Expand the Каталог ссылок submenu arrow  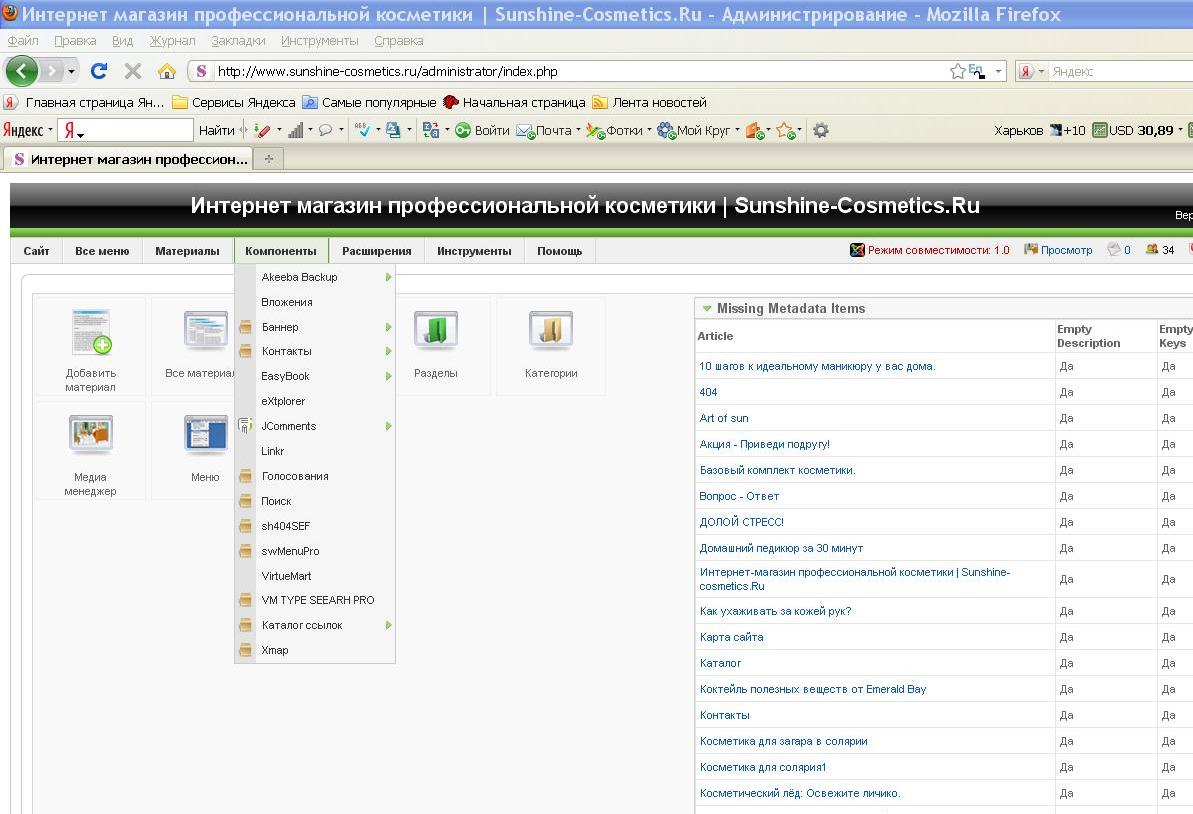pos(388,625)
